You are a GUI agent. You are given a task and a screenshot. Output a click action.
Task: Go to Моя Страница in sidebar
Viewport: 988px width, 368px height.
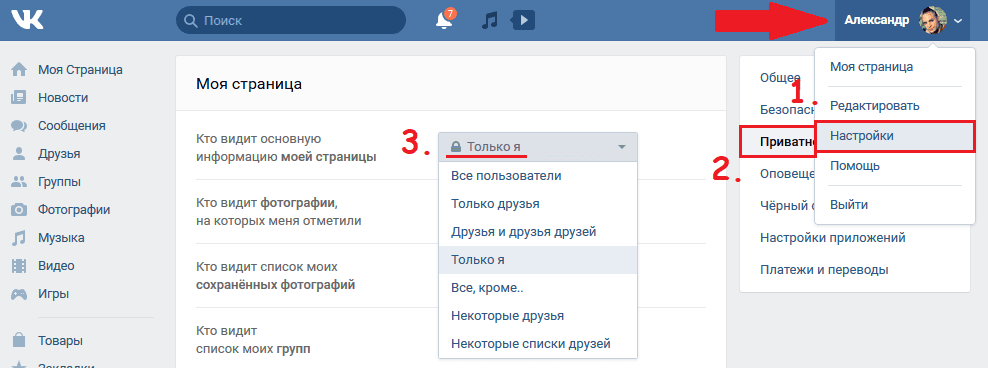coord(80,69)
